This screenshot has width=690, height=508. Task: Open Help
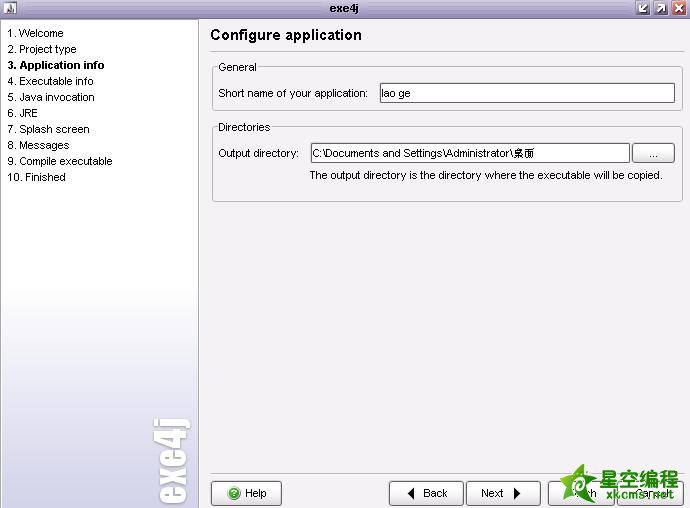pyautogui.click(x=246, y=493)
